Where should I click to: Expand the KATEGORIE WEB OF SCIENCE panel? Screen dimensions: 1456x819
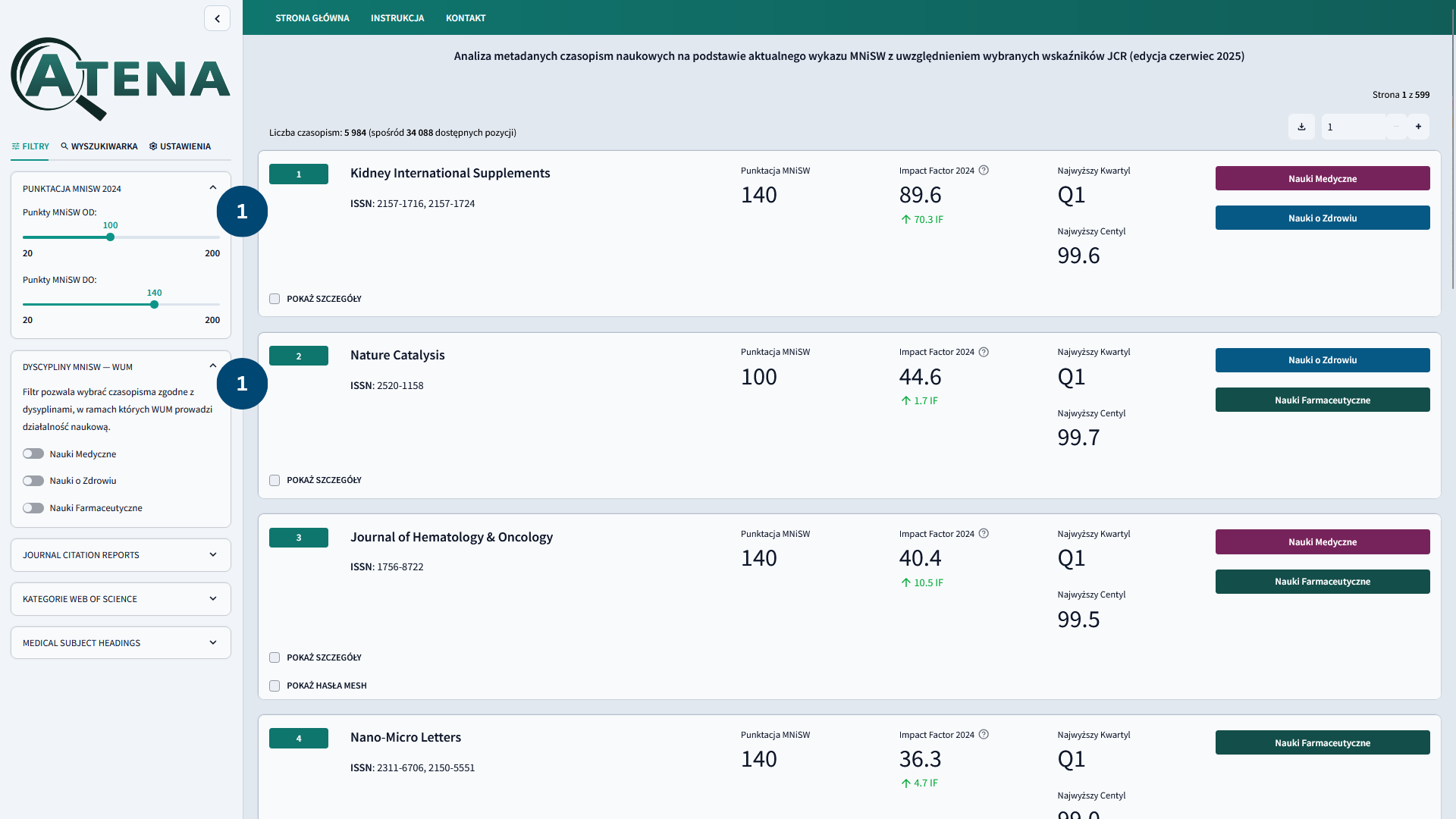(x=121, y=599)
